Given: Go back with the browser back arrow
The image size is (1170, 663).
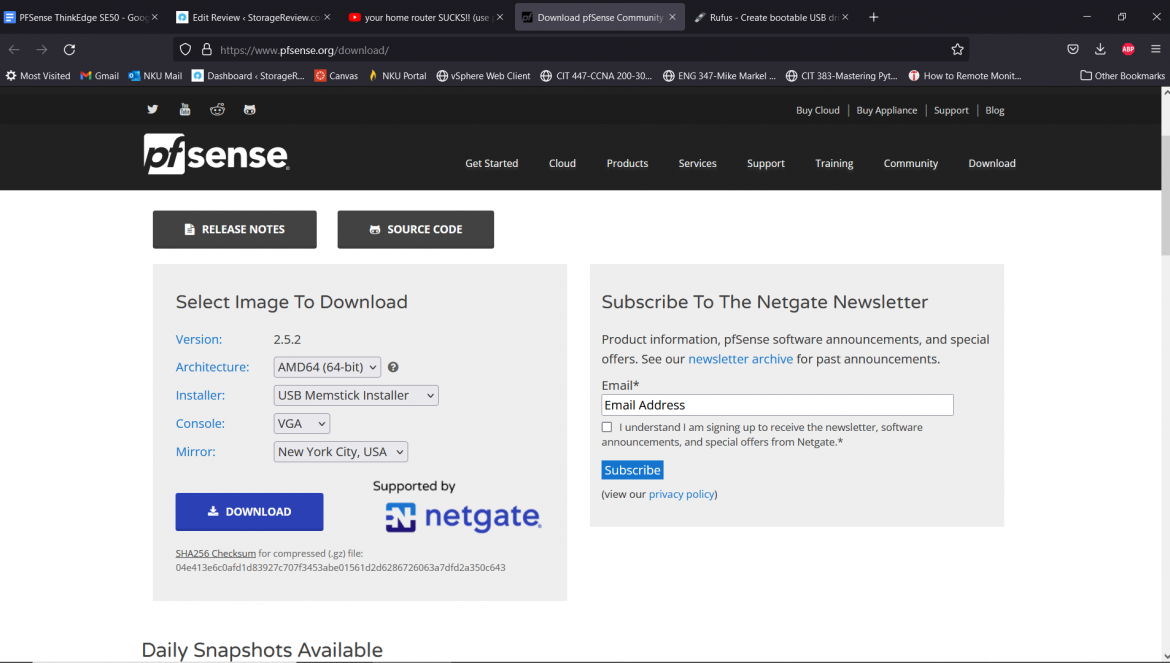Looking at the screenshot, I should 14,49.
